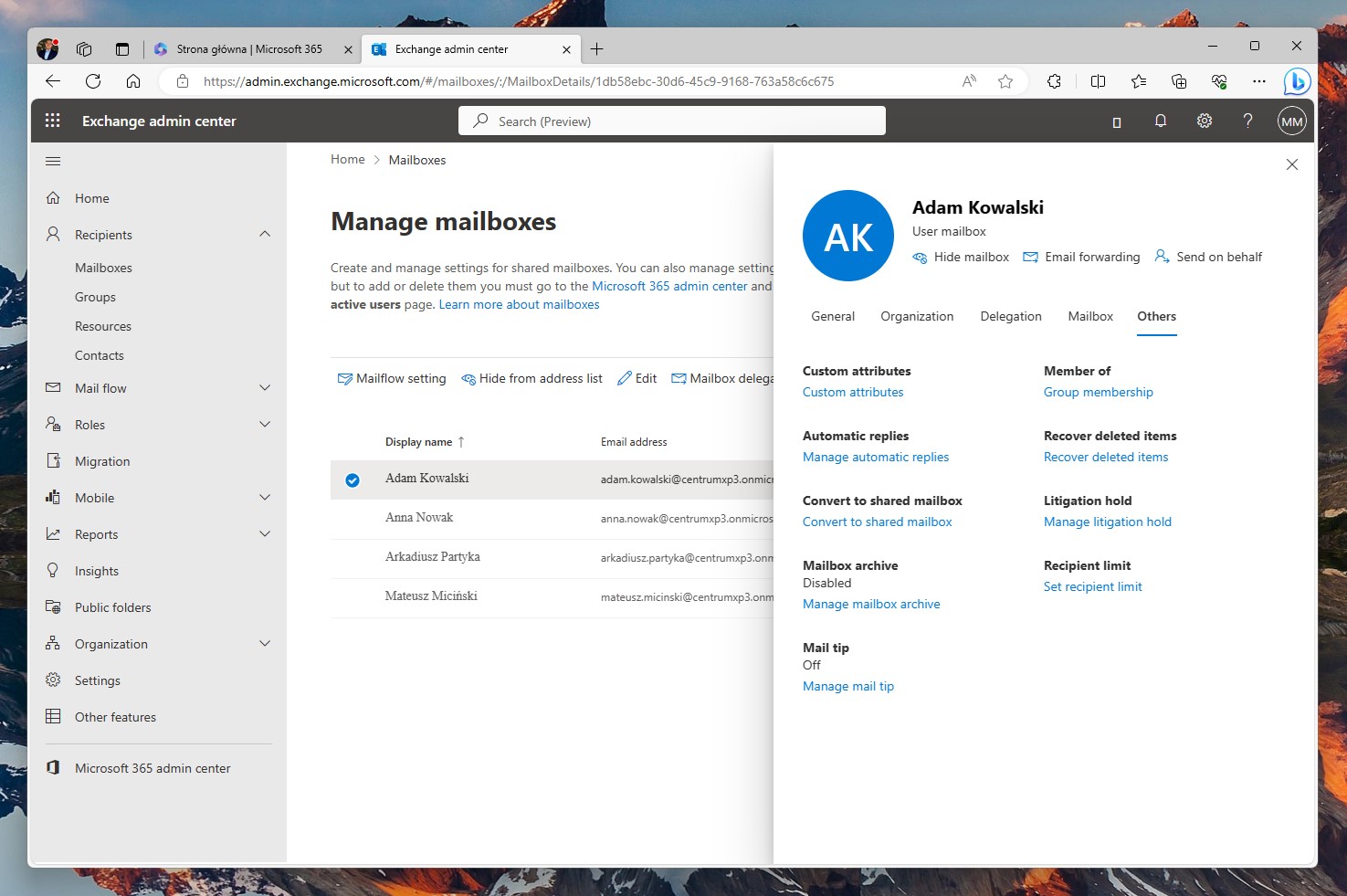Click Email forwarding action
The height and width of the screenshot is (896, 1347).
[1081, 258]
